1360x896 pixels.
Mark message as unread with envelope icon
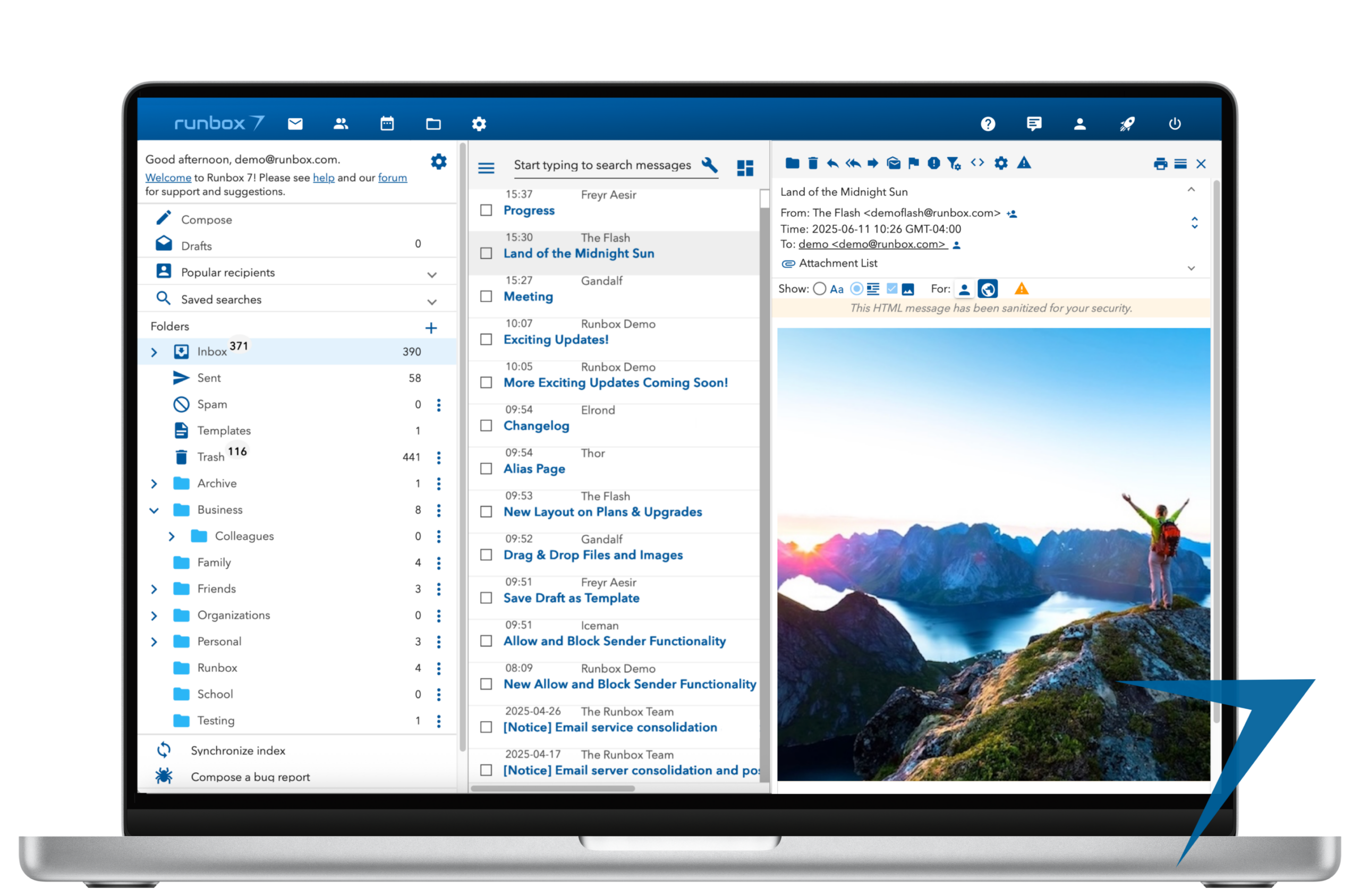(x=894, y=164)
